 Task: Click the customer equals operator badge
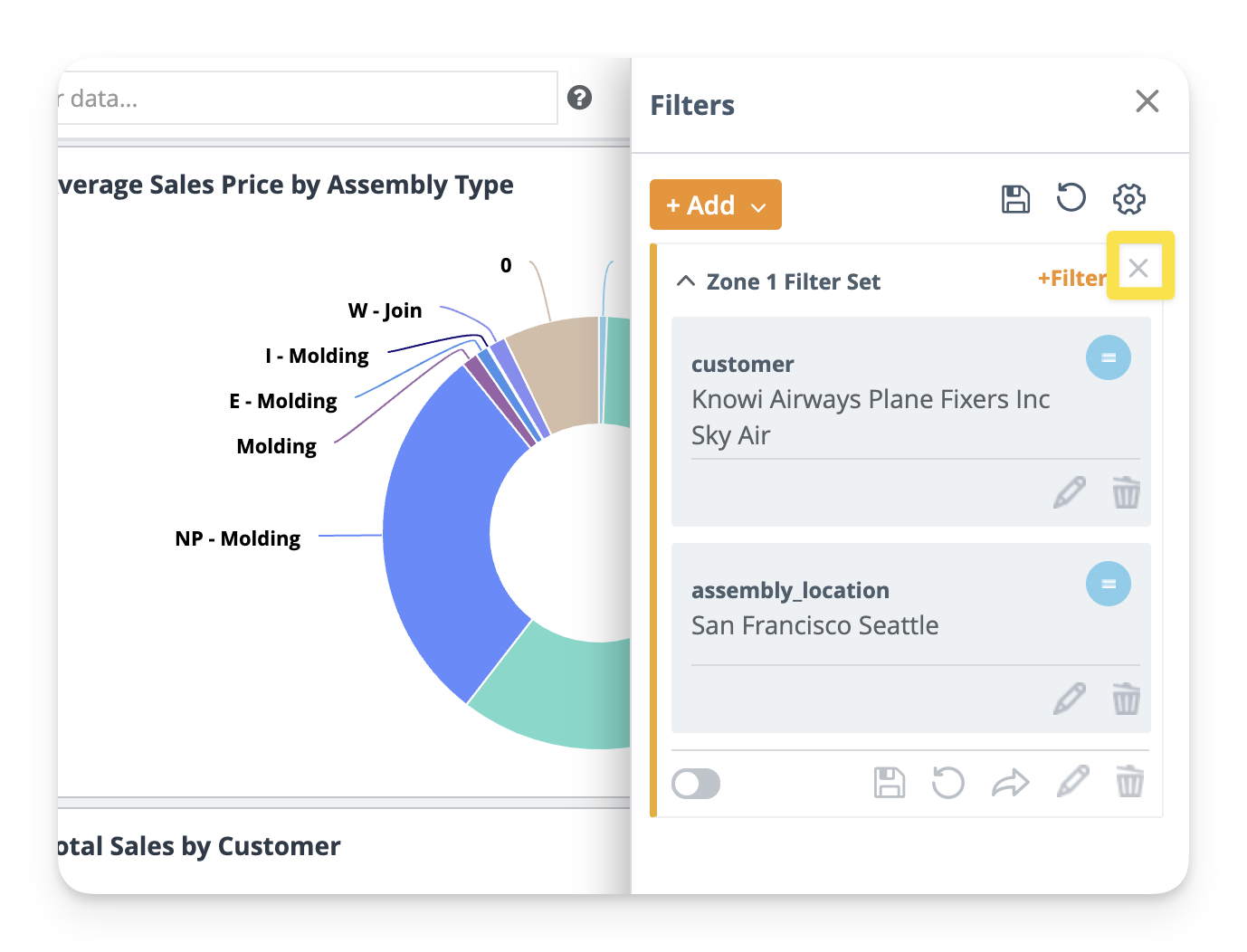(x=1108, y=358)
